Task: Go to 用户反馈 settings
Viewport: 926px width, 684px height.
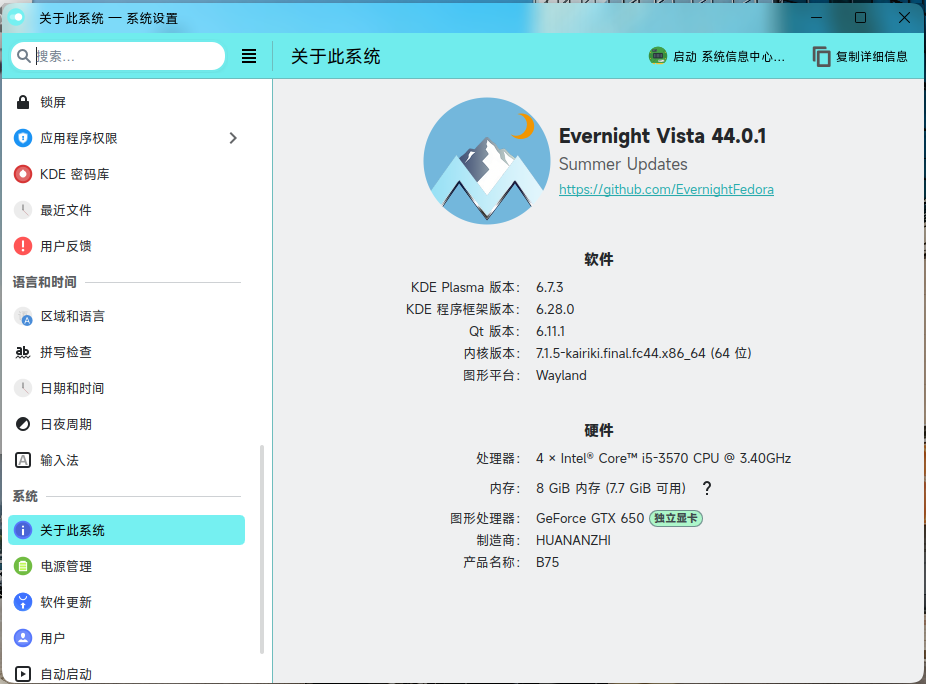Action: click(x=126, y=246)
